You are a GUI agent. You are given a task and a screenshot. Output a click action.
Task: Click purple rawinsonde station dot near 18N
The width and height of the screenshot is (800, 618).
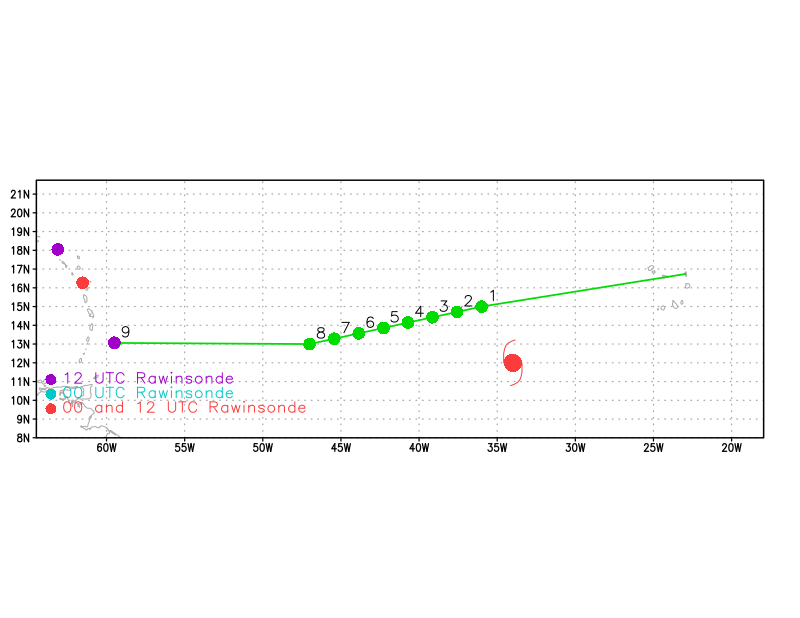(x=58, y=250)
